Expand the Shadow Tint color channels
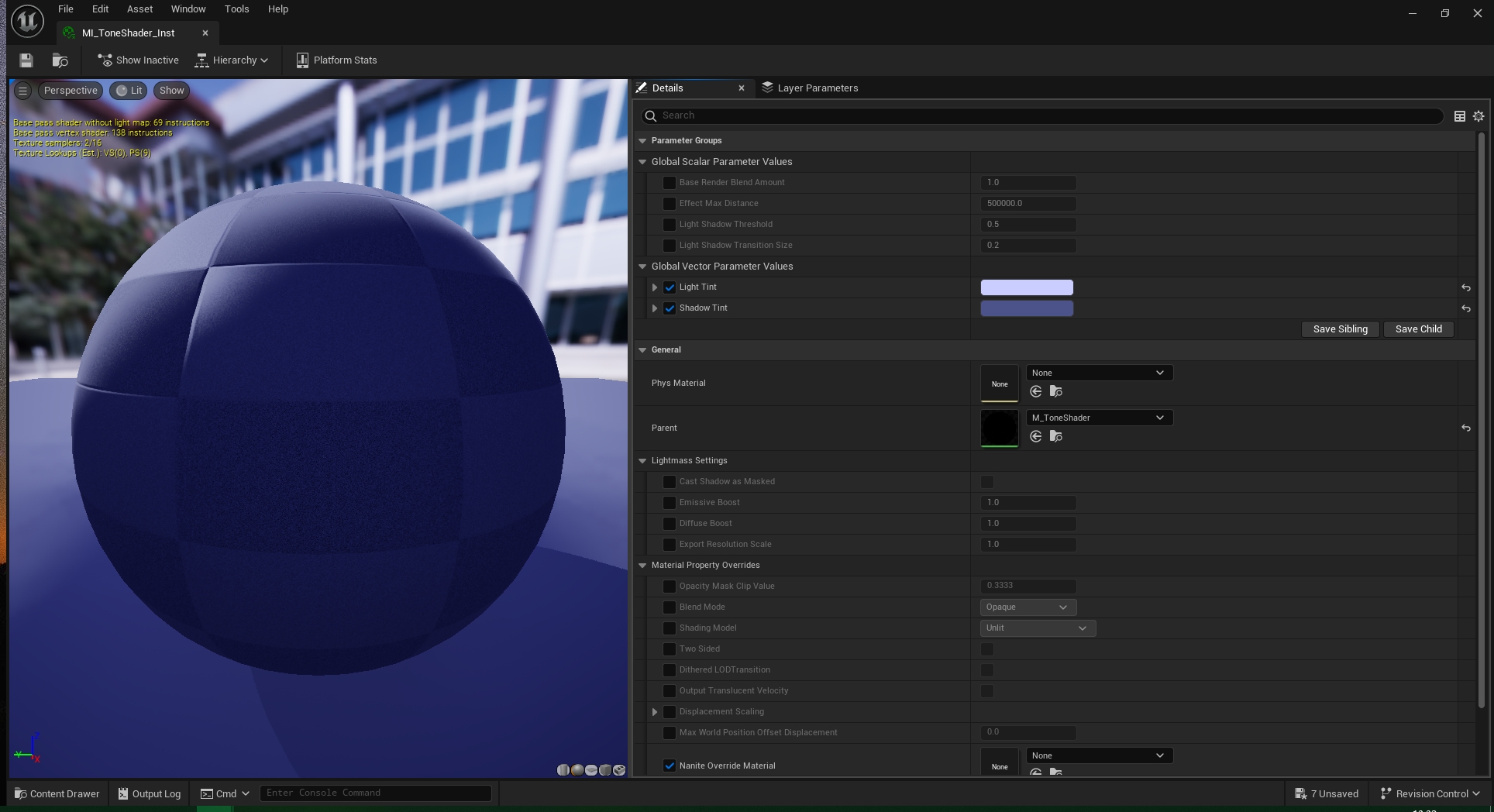The image size is (1494, 812). click(x=655, y=308)
